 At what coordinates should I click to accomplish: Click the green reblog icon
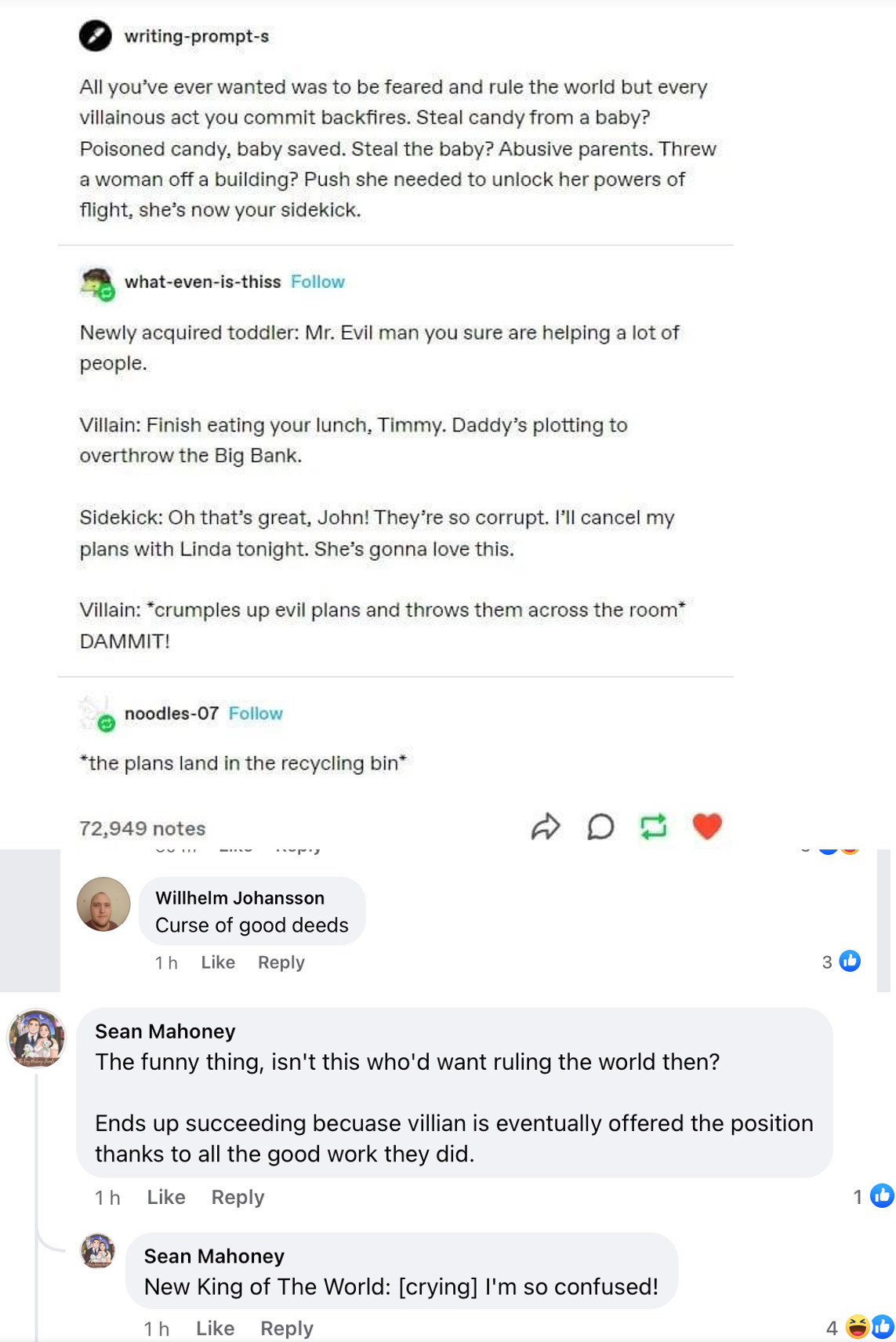pos(653,827)
